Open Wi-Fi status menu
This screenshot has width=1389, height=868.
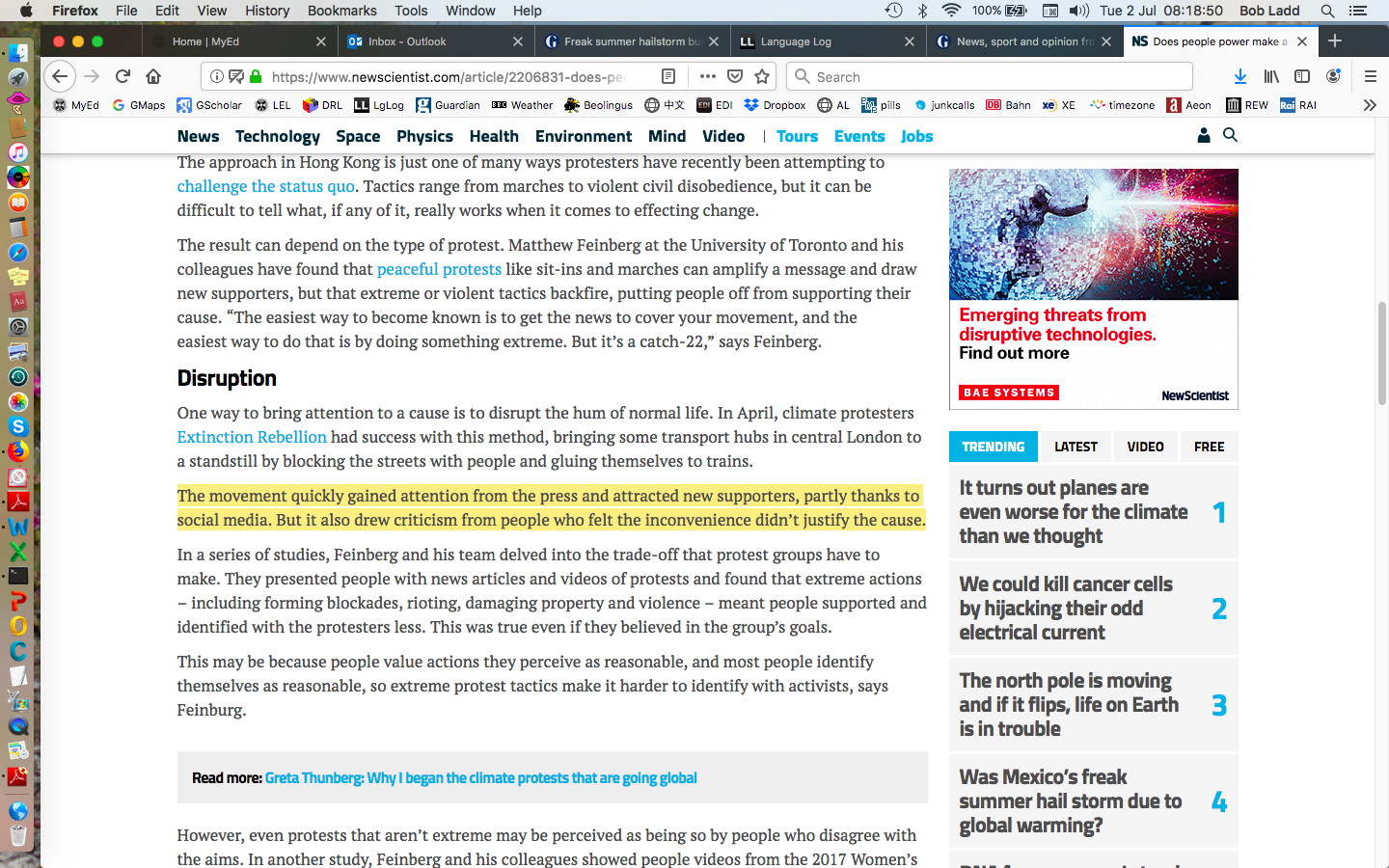point(951,11)
